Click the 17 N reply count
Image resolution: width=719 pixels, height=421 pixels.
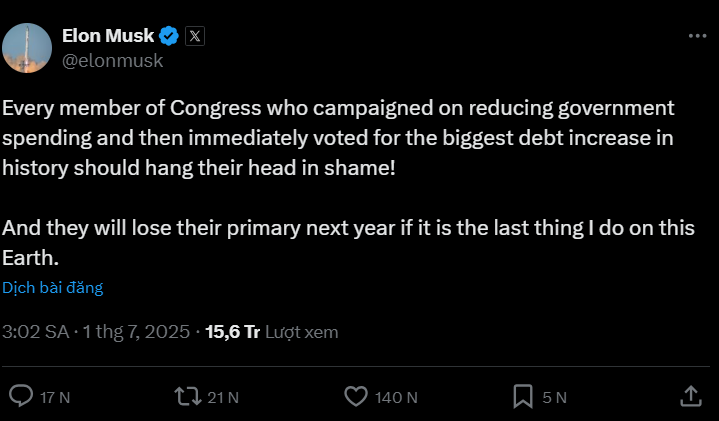[x=55, y=397]
